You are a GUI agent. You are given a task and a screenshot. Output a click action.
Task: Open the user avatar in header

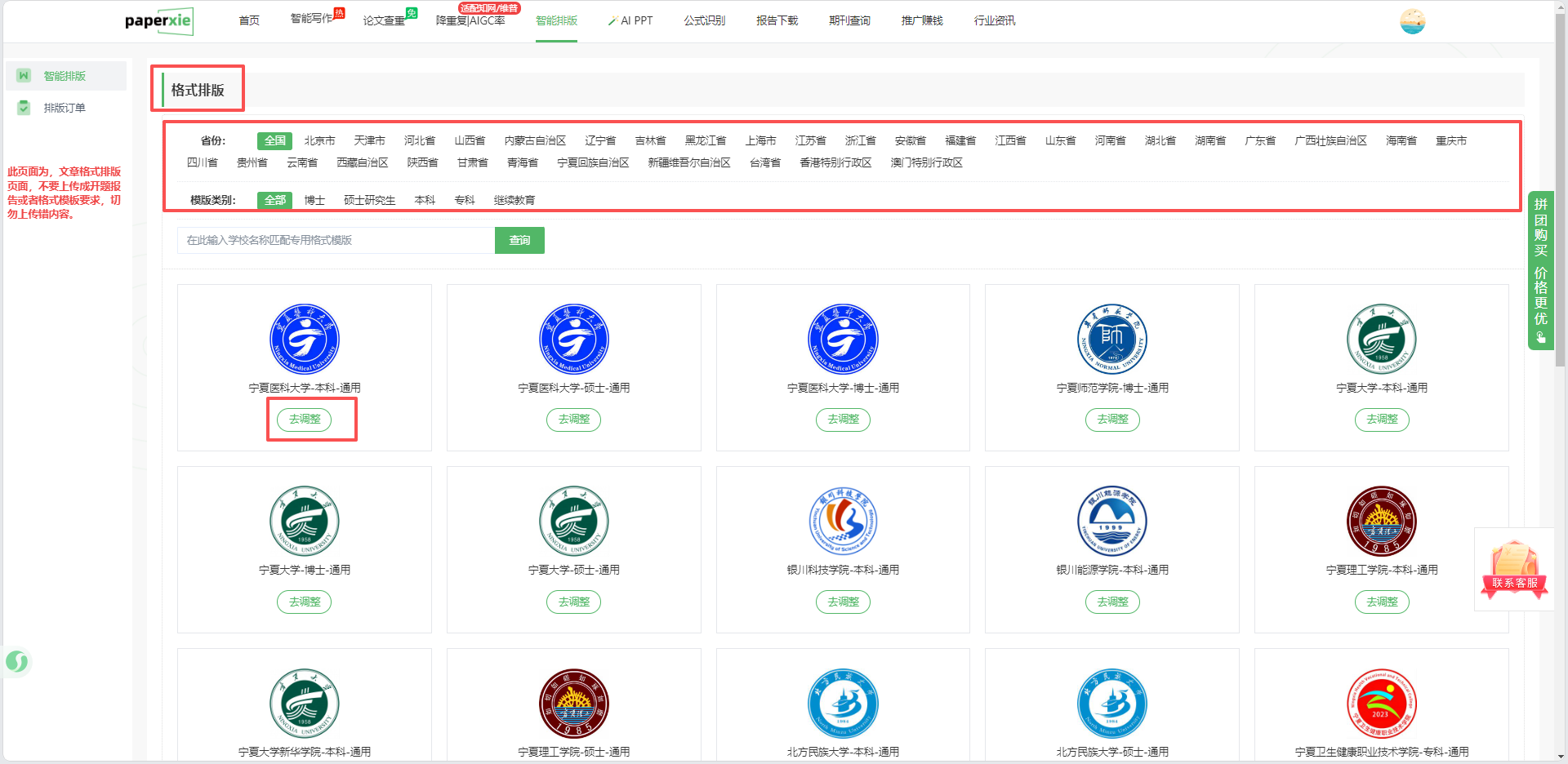(x=1412, y=21)
